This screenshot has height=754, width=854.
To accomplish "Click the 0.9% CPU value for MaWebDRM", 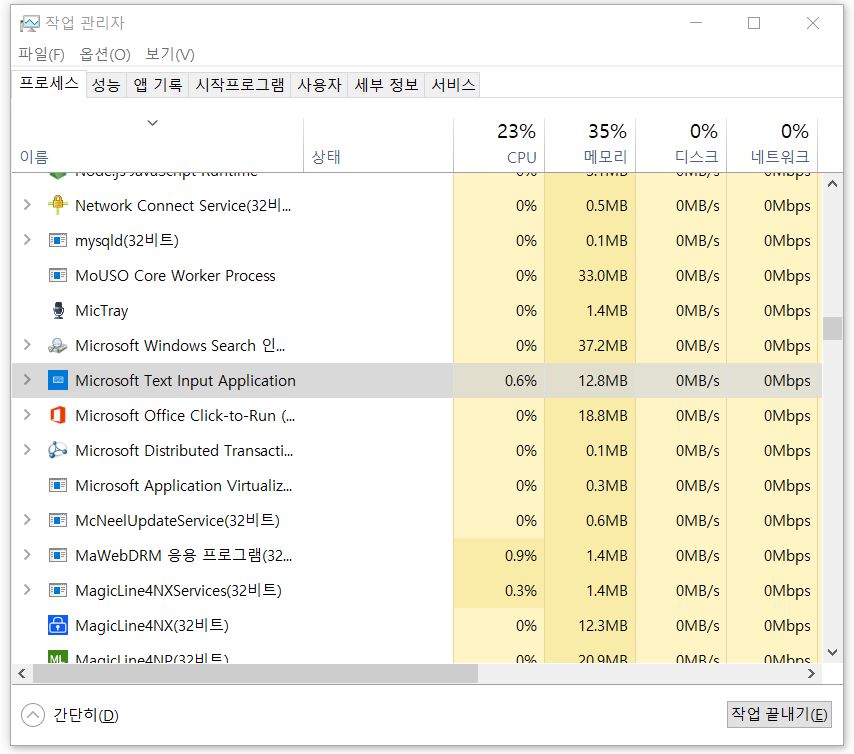I will [521, 556].
